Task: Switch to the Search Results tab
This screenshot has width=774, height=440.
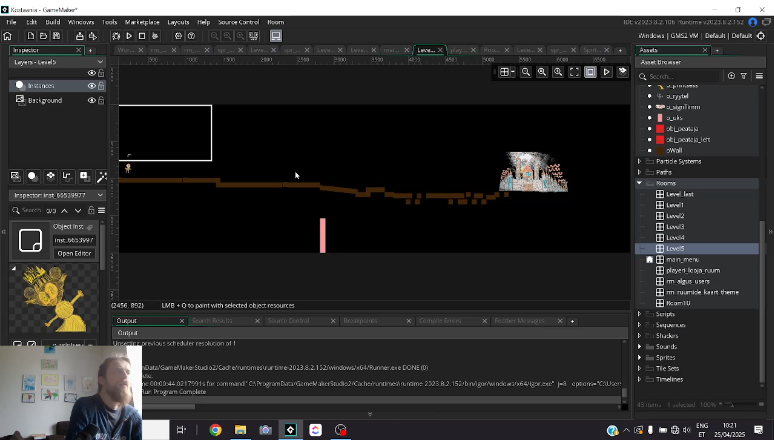Action: tap(212, 321)
